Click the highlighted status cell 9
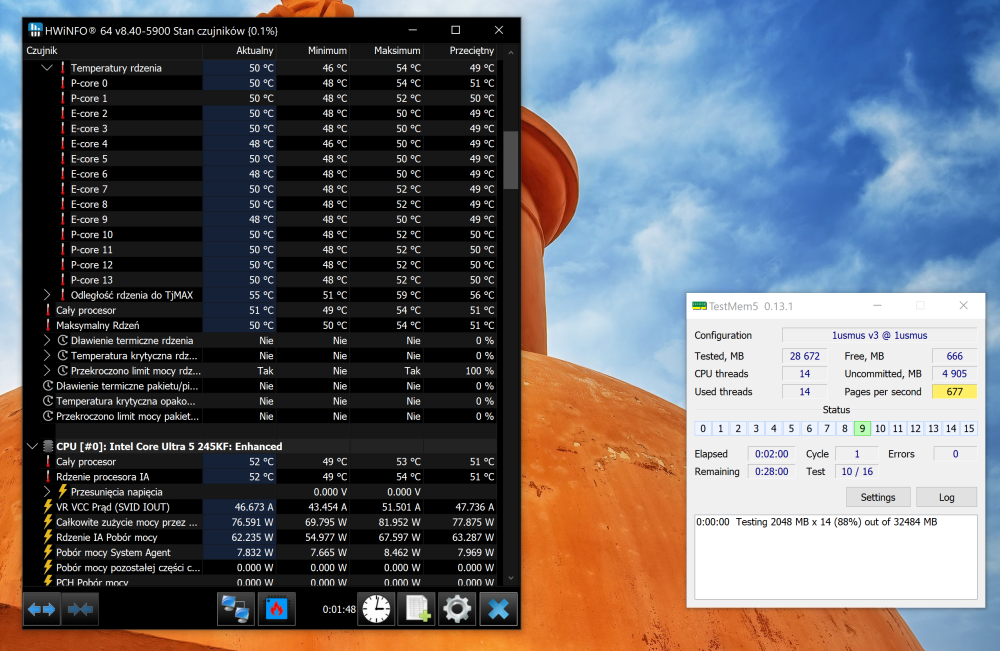 point(860,429)
